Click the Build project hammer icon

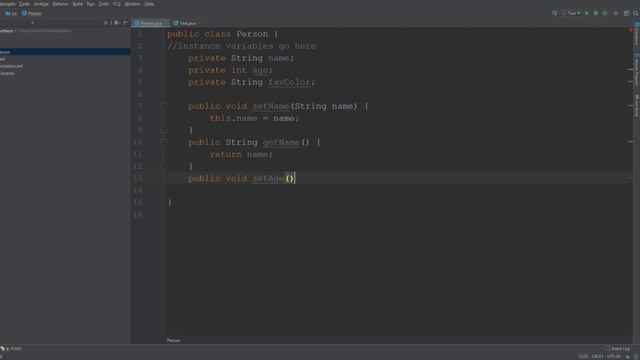pyautogui.click(x=554, y=13)
